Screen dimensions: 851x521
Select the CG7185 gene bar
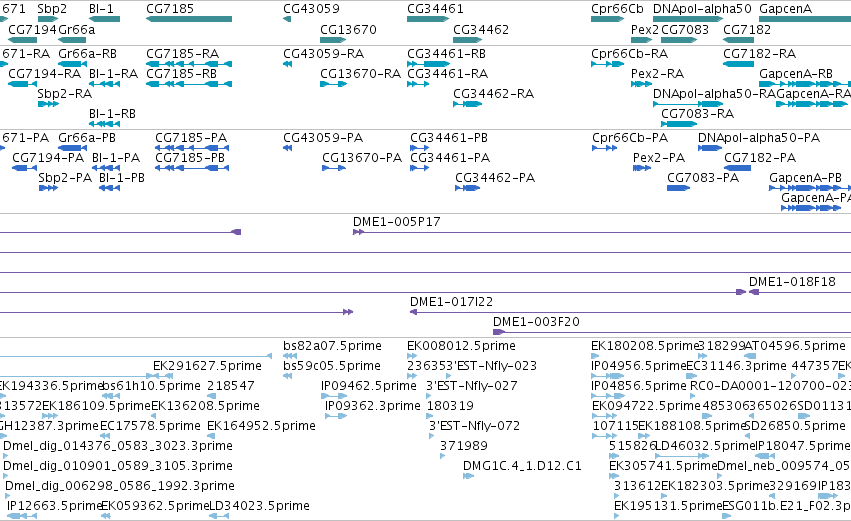tap(189, 19)
